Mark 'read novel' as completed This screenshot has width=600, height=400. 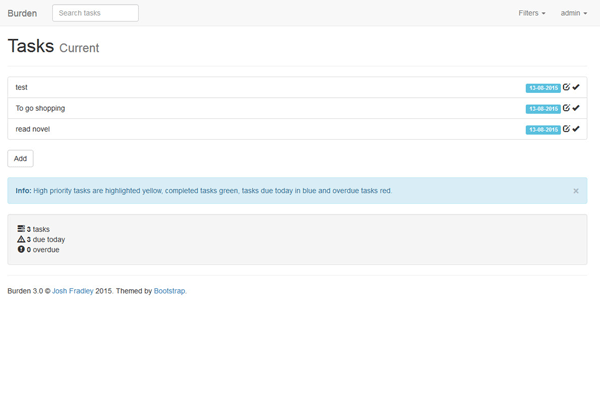[x=577, y=129]
